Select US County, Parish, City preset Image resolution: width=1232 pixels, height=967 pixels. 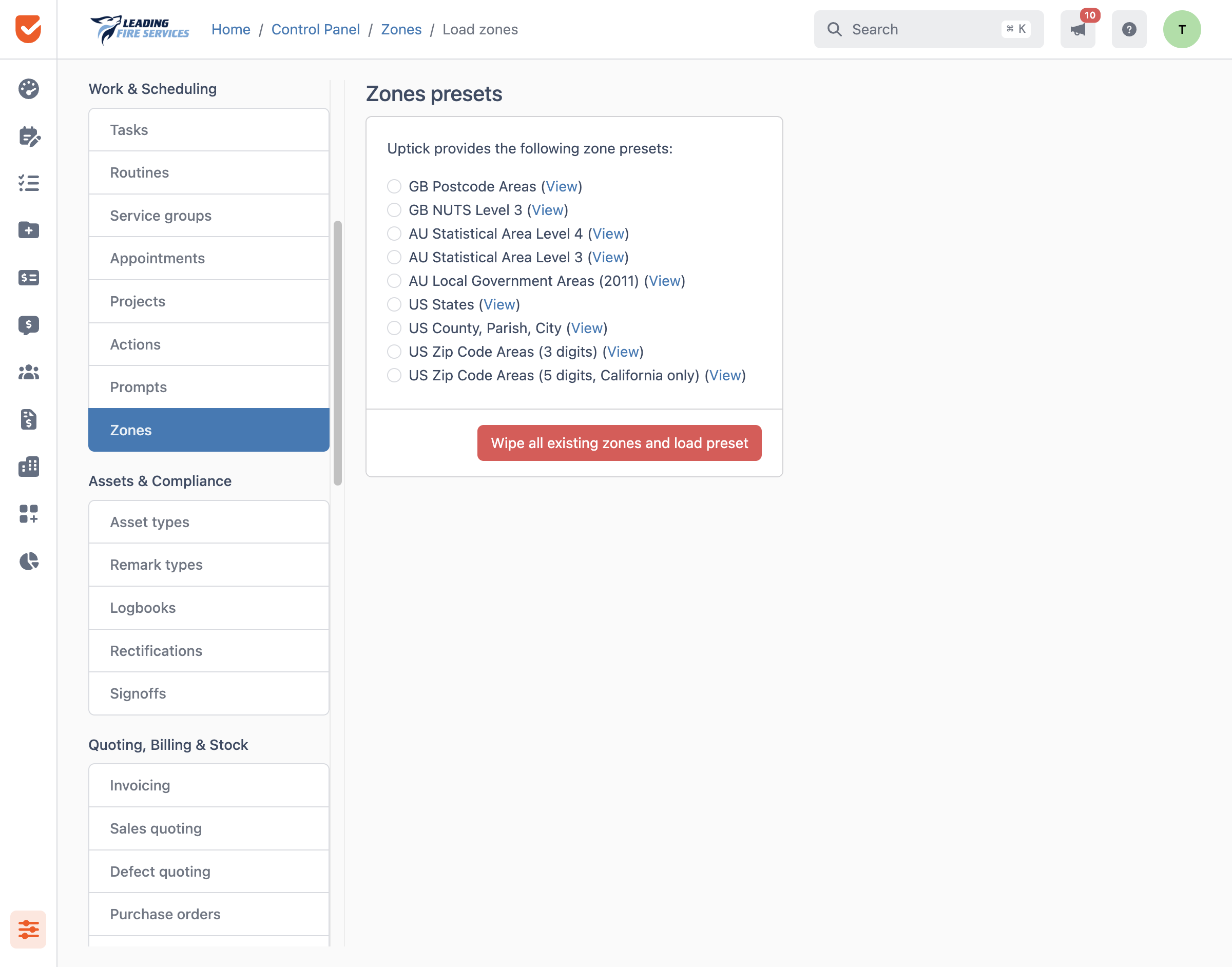[394, 328]
